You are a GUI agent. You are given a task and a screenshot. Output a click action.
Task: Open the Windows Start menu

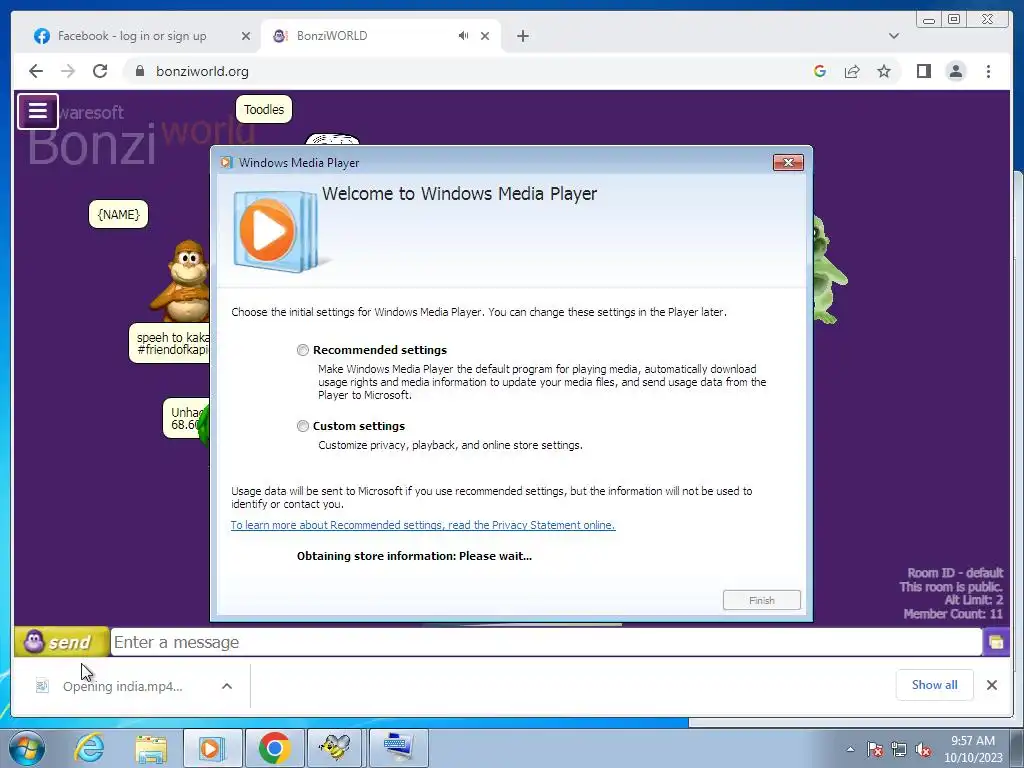pos(27,748)
